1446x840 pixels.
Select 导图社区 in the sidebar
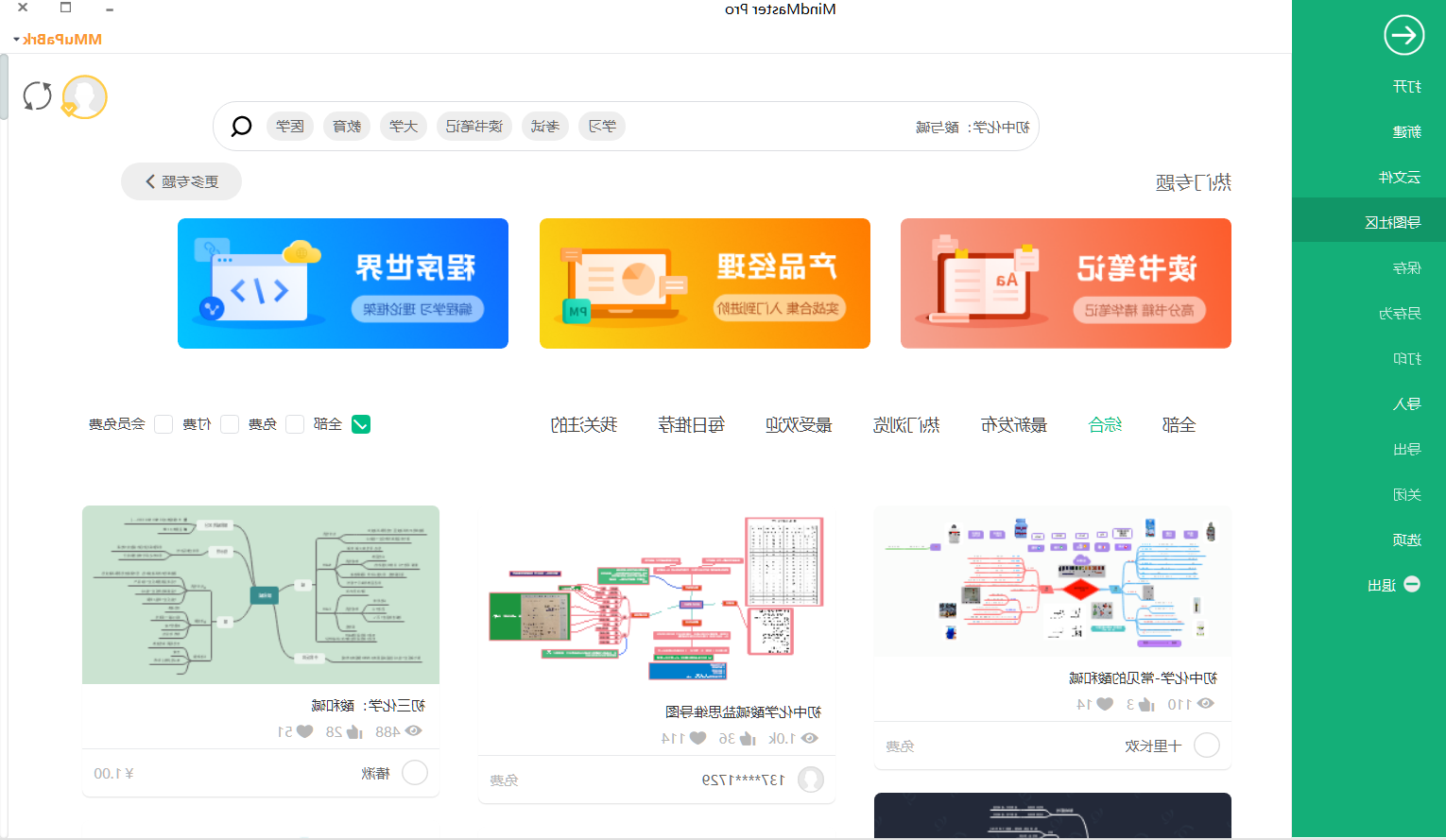point(1369,222)
